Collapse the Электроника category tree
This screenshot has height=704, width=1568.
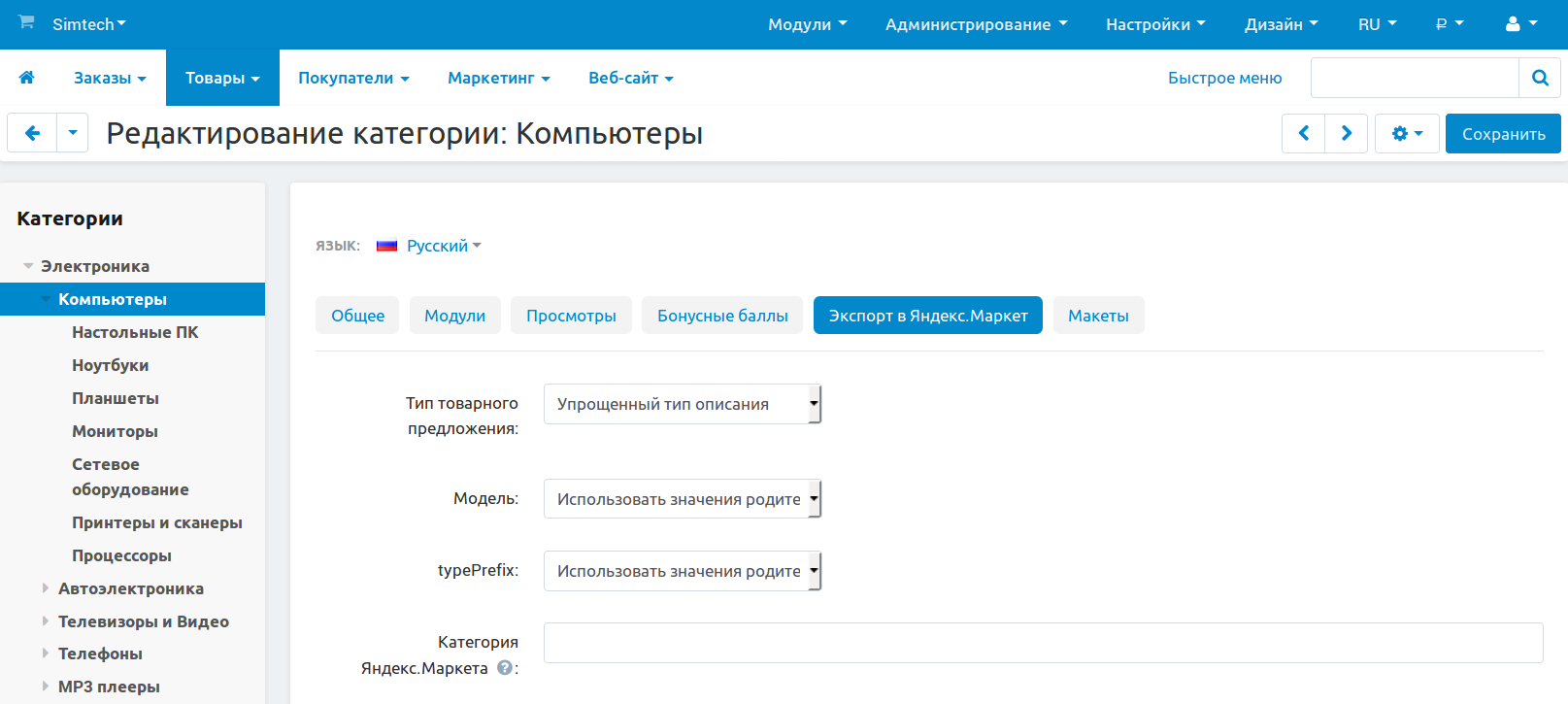pyautogui.click(x=28, y=266)
